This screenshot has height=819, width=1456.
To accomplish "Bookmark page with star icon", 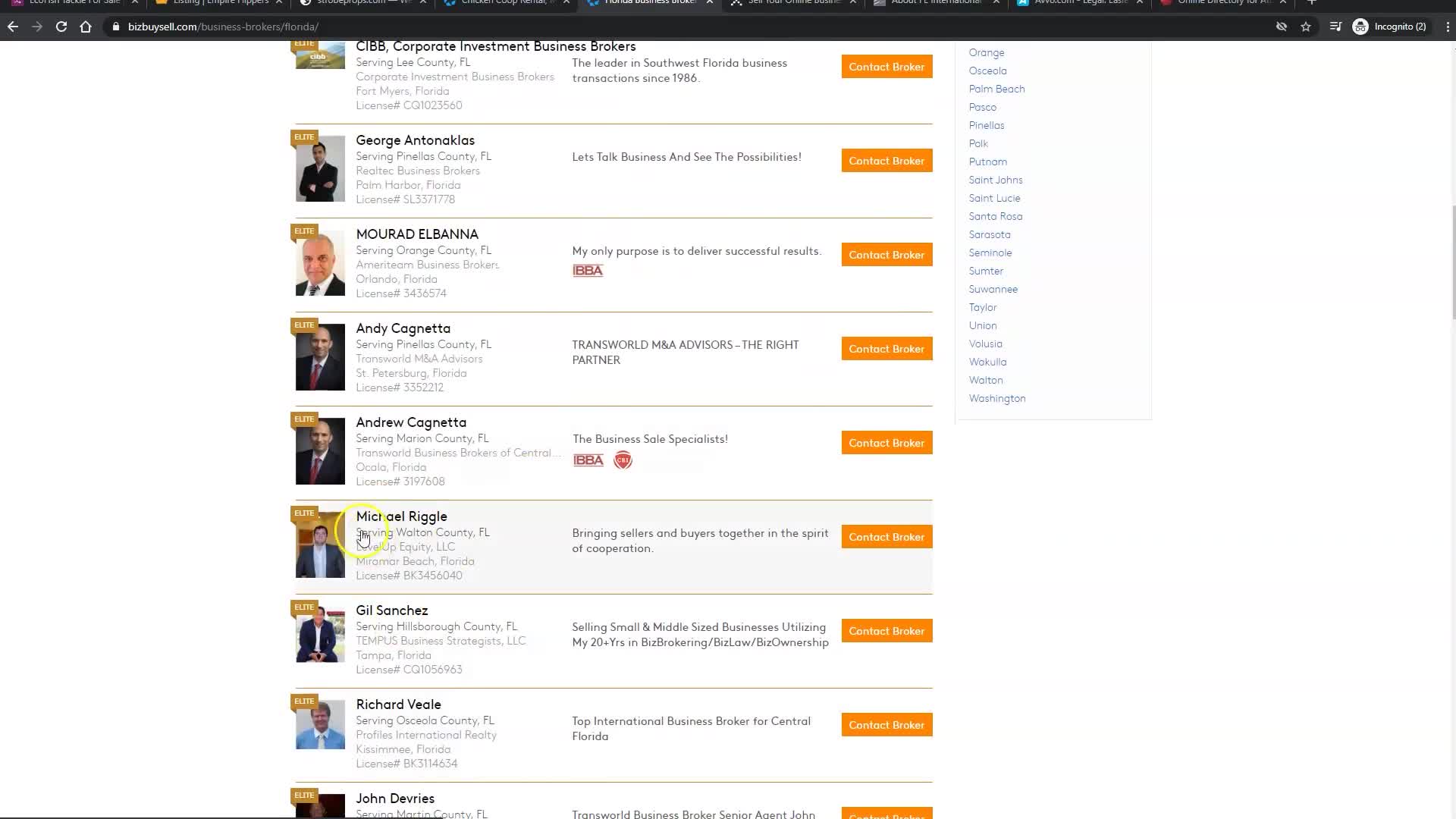I will coord(1306,27).
